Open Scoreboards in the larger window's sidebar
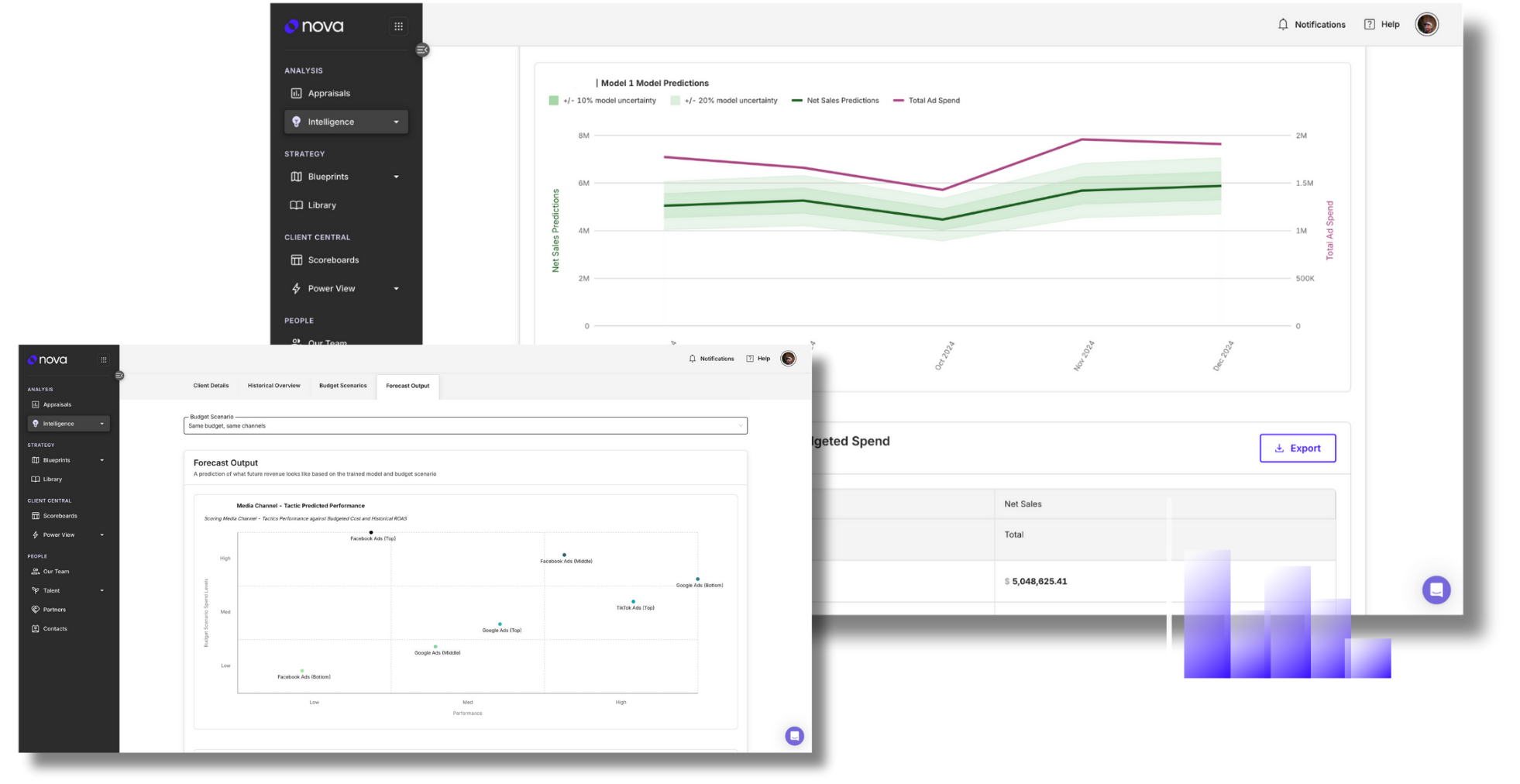 [x=333, y=260]
